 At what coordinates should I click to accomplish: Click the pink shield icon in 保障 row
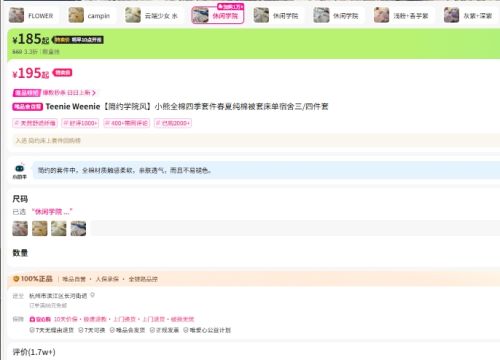coord(32,319)
